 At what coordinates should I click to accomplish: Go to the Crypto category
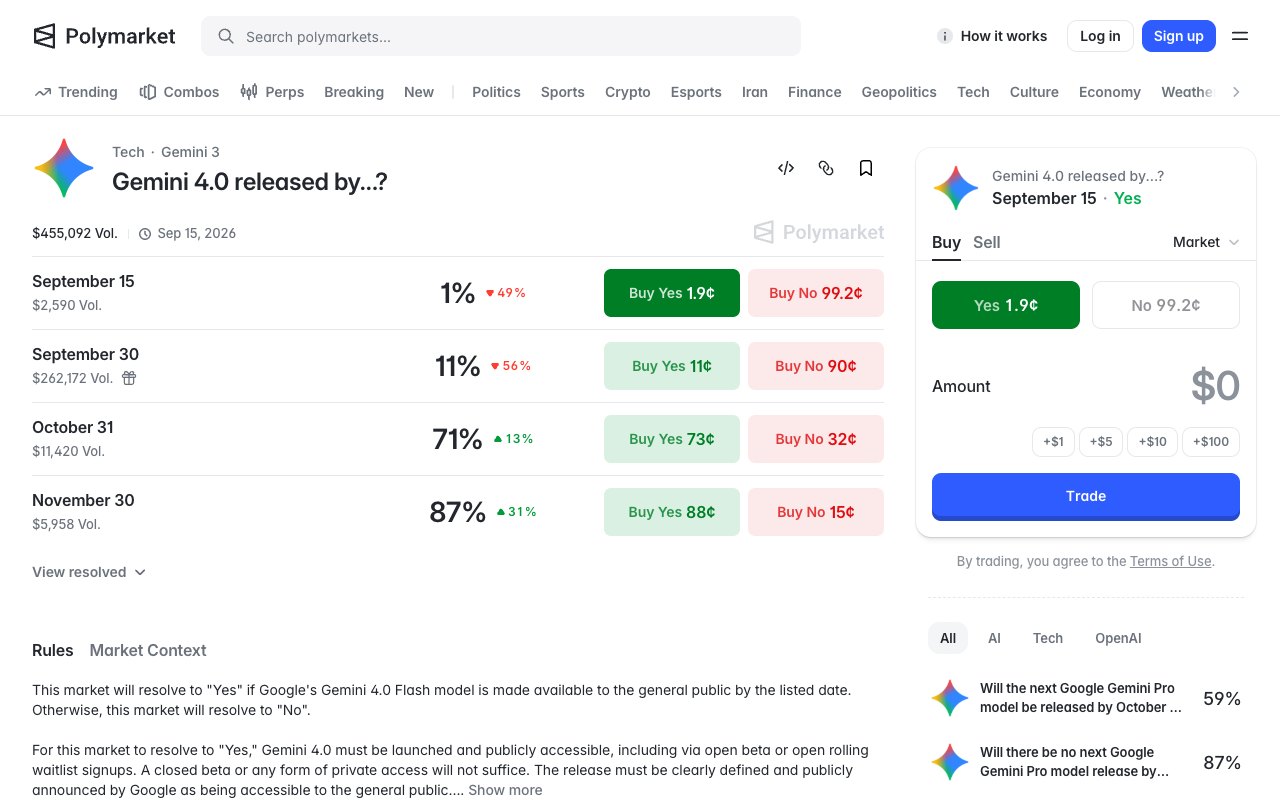(628, 92)
